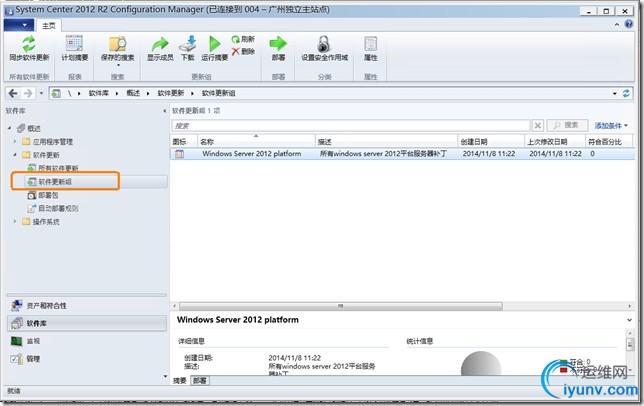Viewport: 644px width, 406px height.
Task: Sort by 符合百分比 column header
Action: (609, 142)
